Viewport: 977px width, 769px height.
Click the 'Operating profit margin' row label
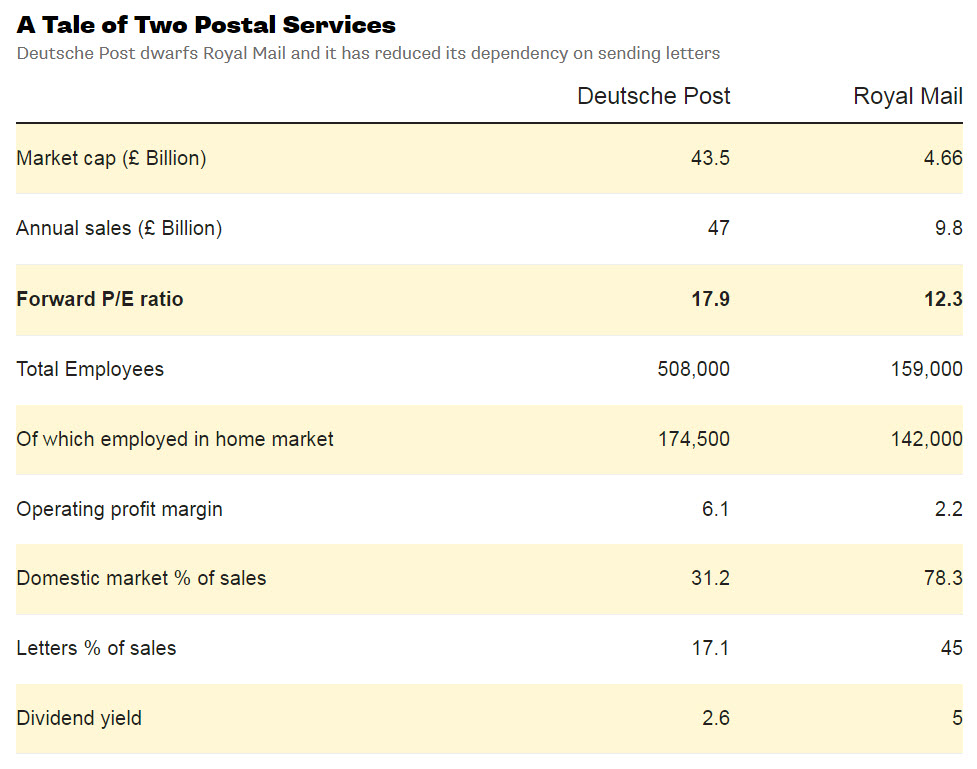click(x=119, y=509)
